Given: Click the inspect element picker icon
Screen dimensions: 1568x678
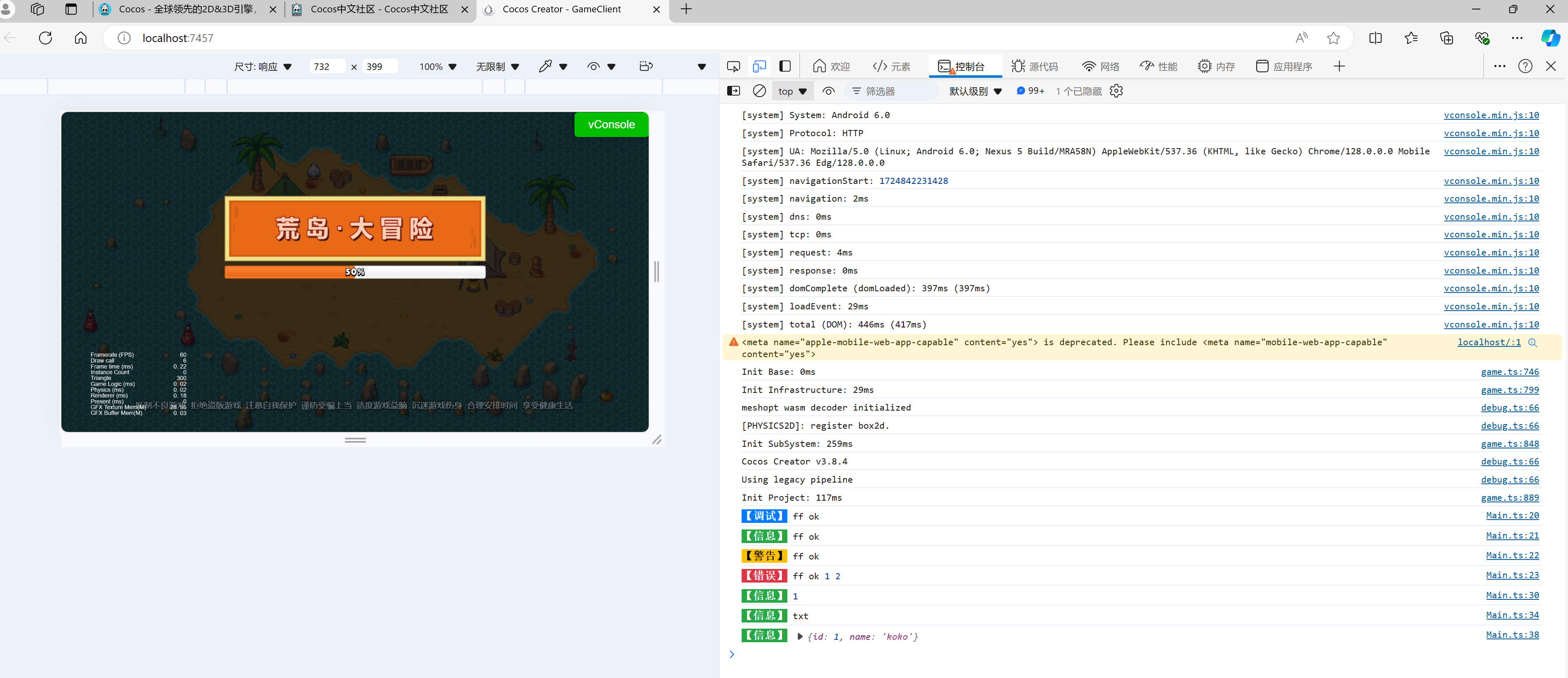Looking at the screenshot, I should click(x=733, y=66).
